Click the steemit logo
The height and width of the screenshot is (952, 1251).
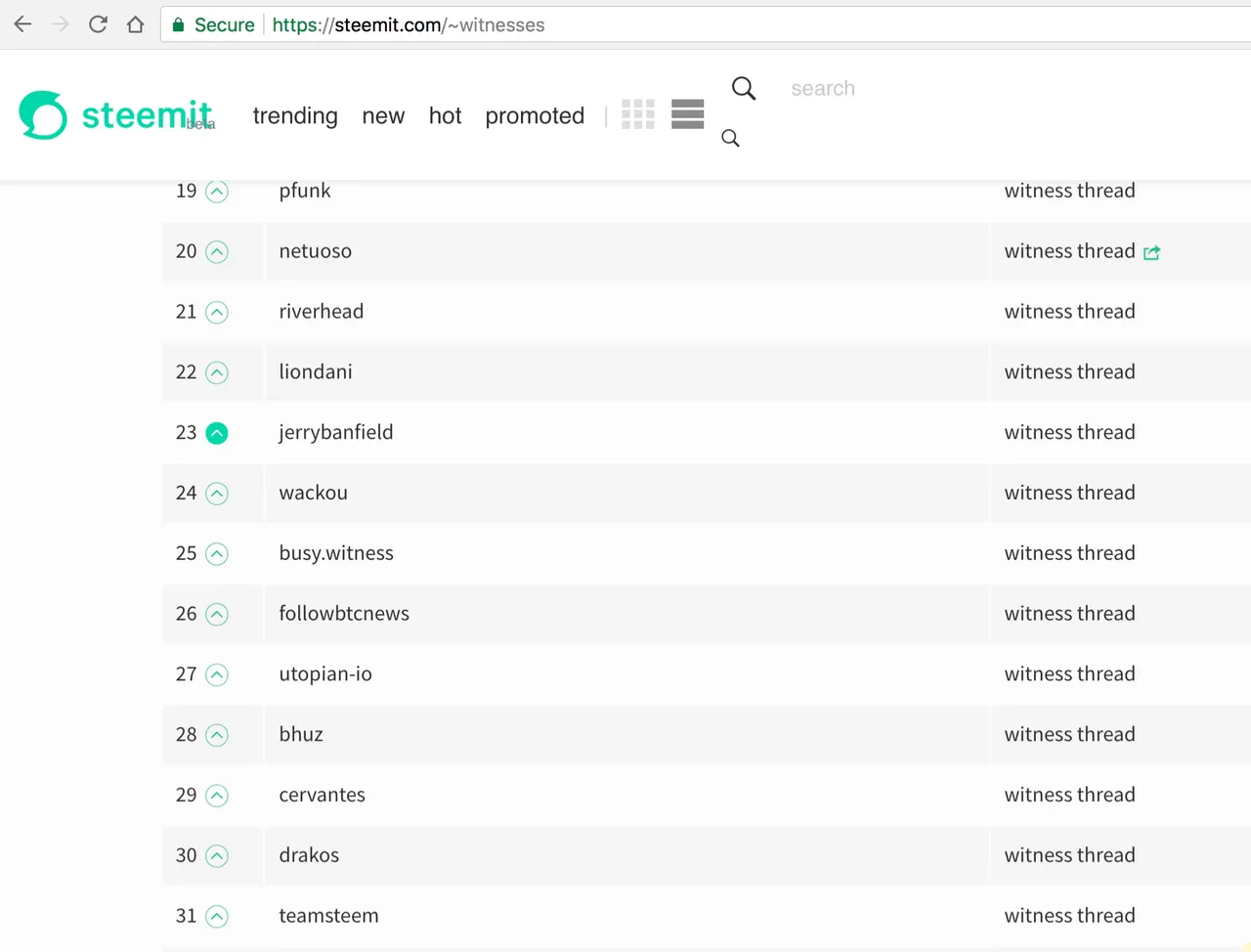116,115
